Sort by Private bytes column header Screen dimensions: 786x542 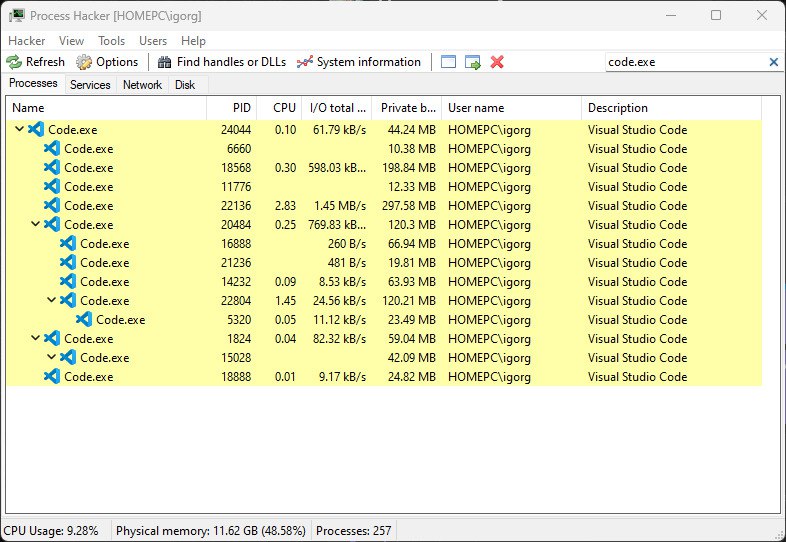(407, 108)
